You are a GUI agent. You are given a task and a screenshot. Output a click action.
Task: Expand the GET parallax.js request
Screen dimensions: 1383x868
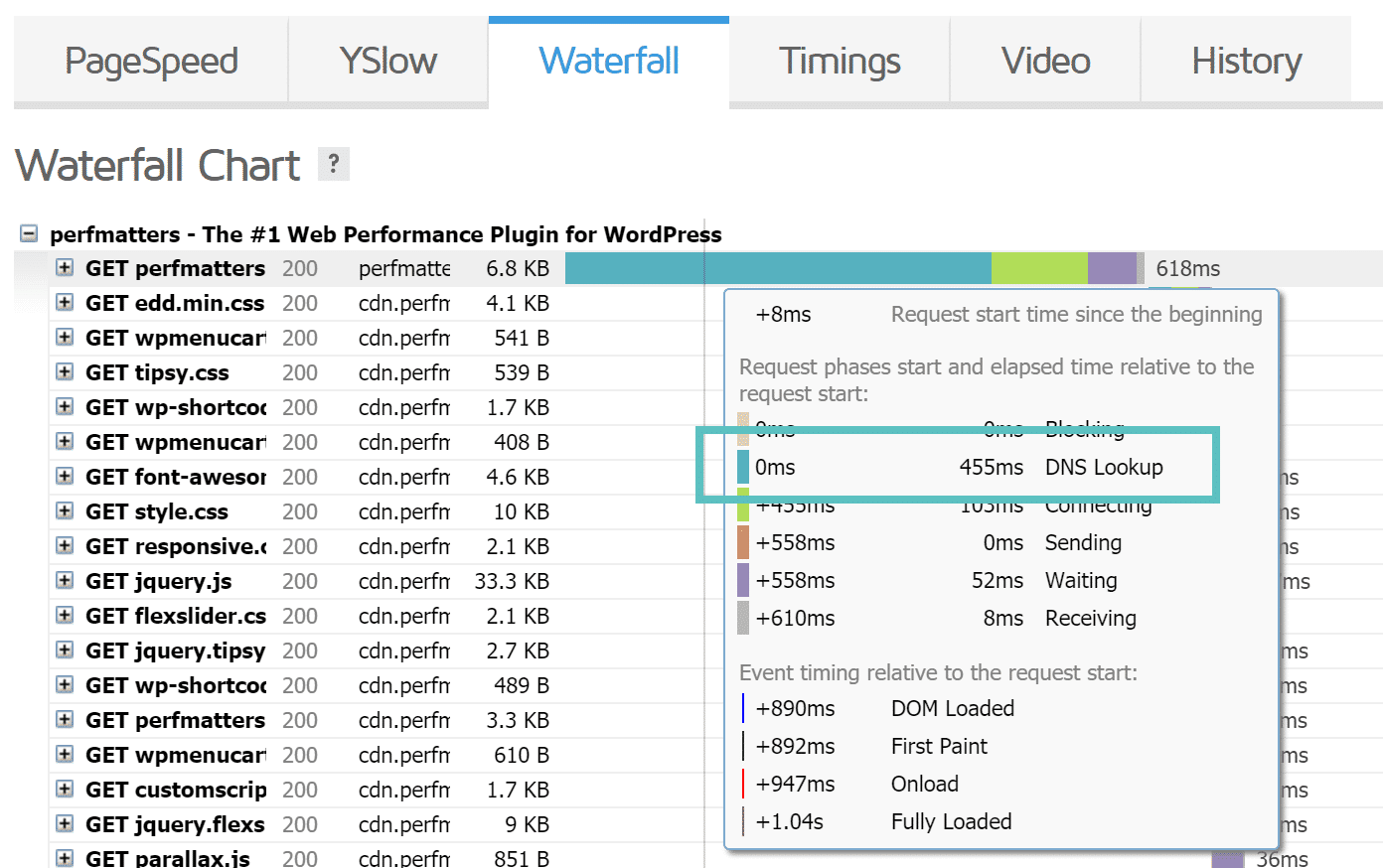[64, 857]
